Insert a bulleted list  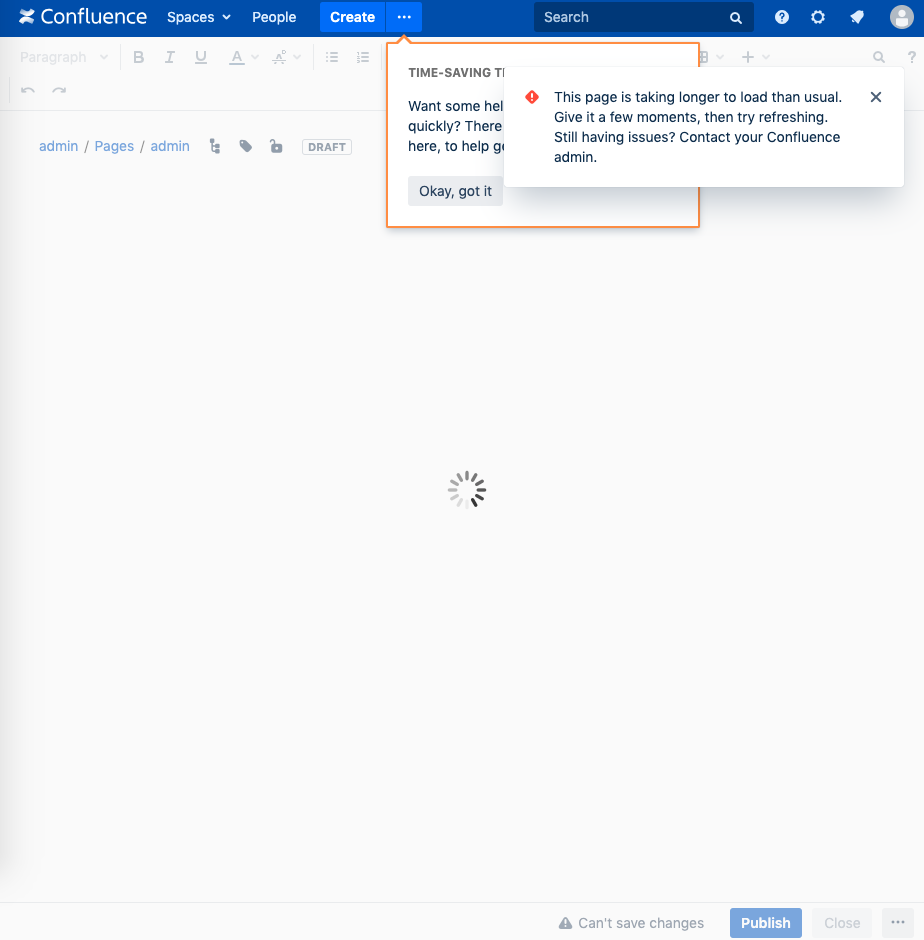332,57
